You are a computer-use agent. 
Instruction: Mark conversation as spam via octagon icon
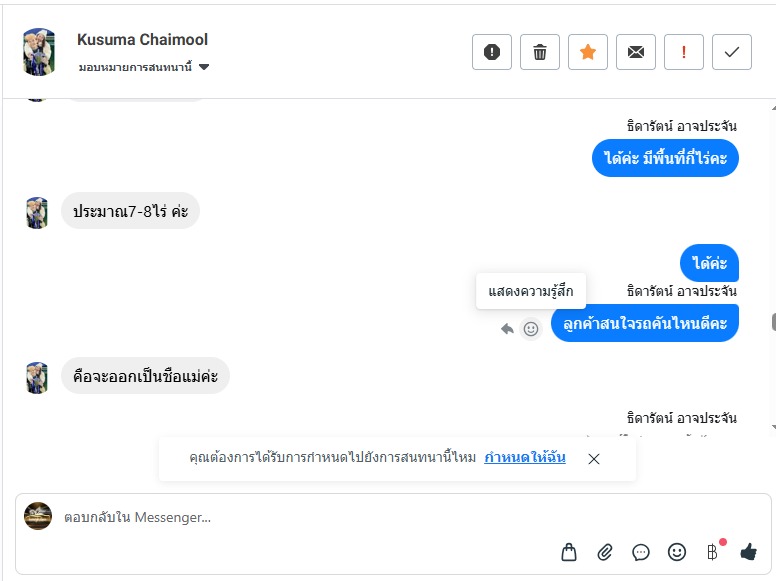click(492, 52)
